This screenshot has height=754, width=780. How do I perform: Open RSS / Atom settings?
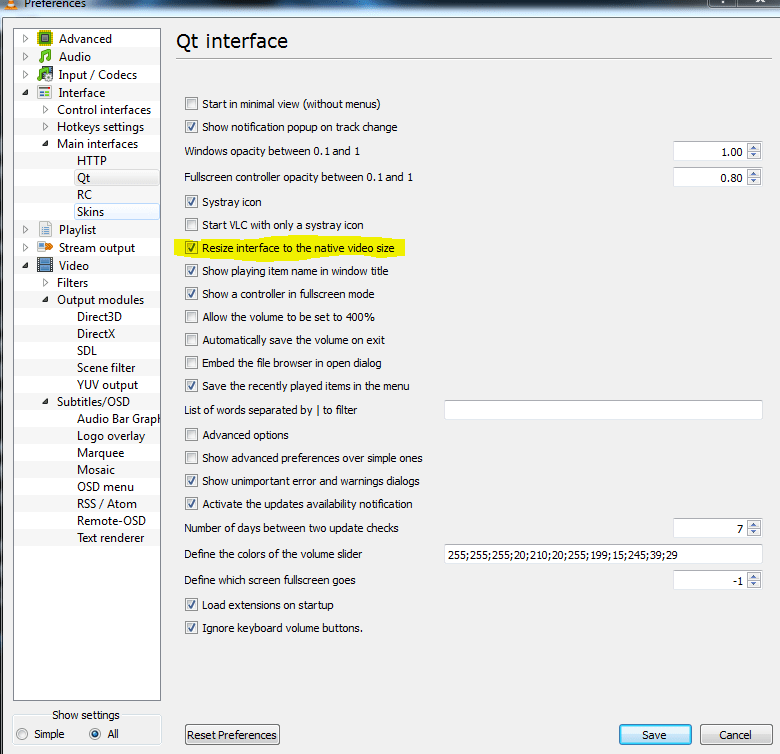[106, 504]
